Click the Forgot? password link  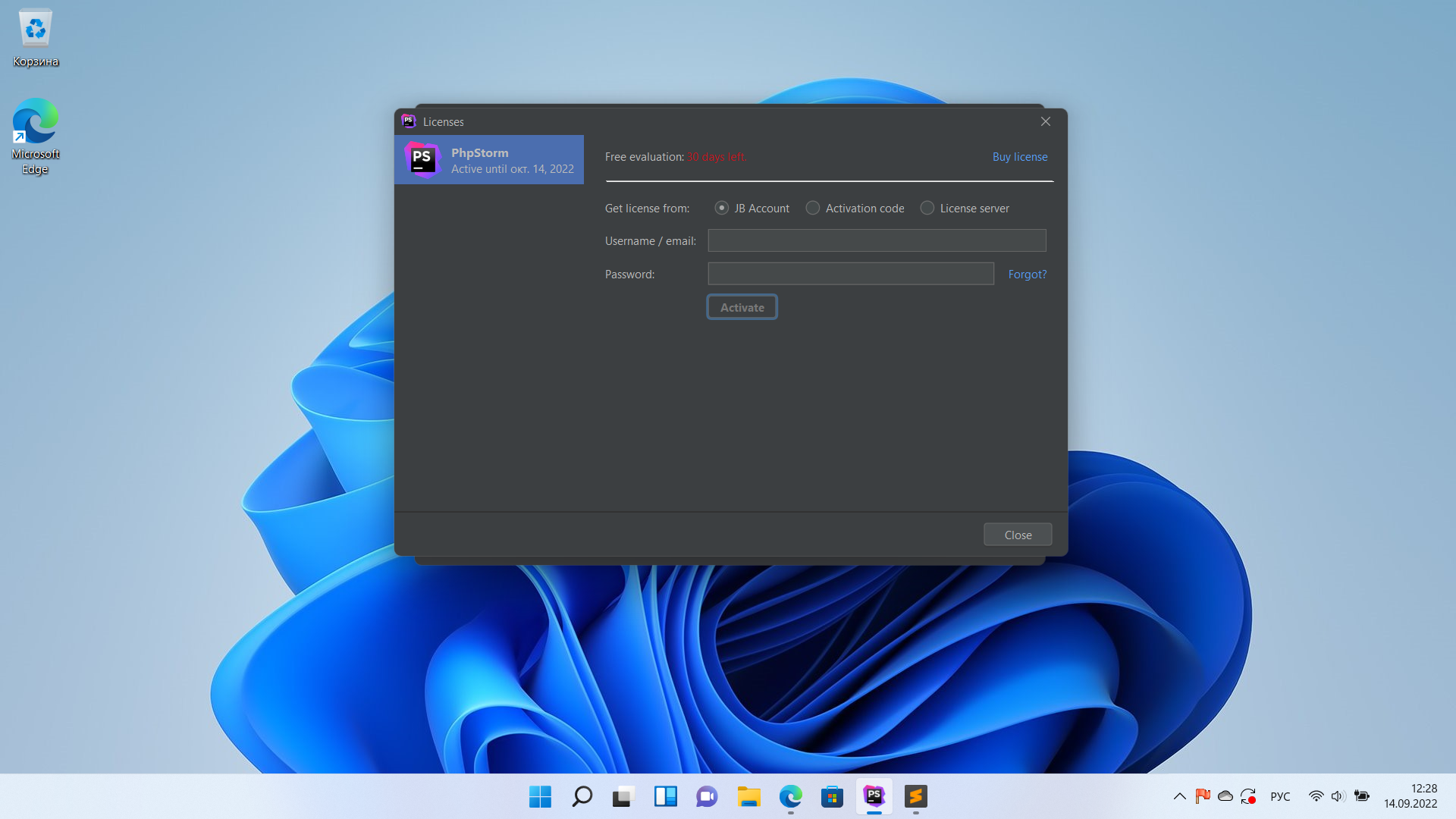coord(1027,275)
